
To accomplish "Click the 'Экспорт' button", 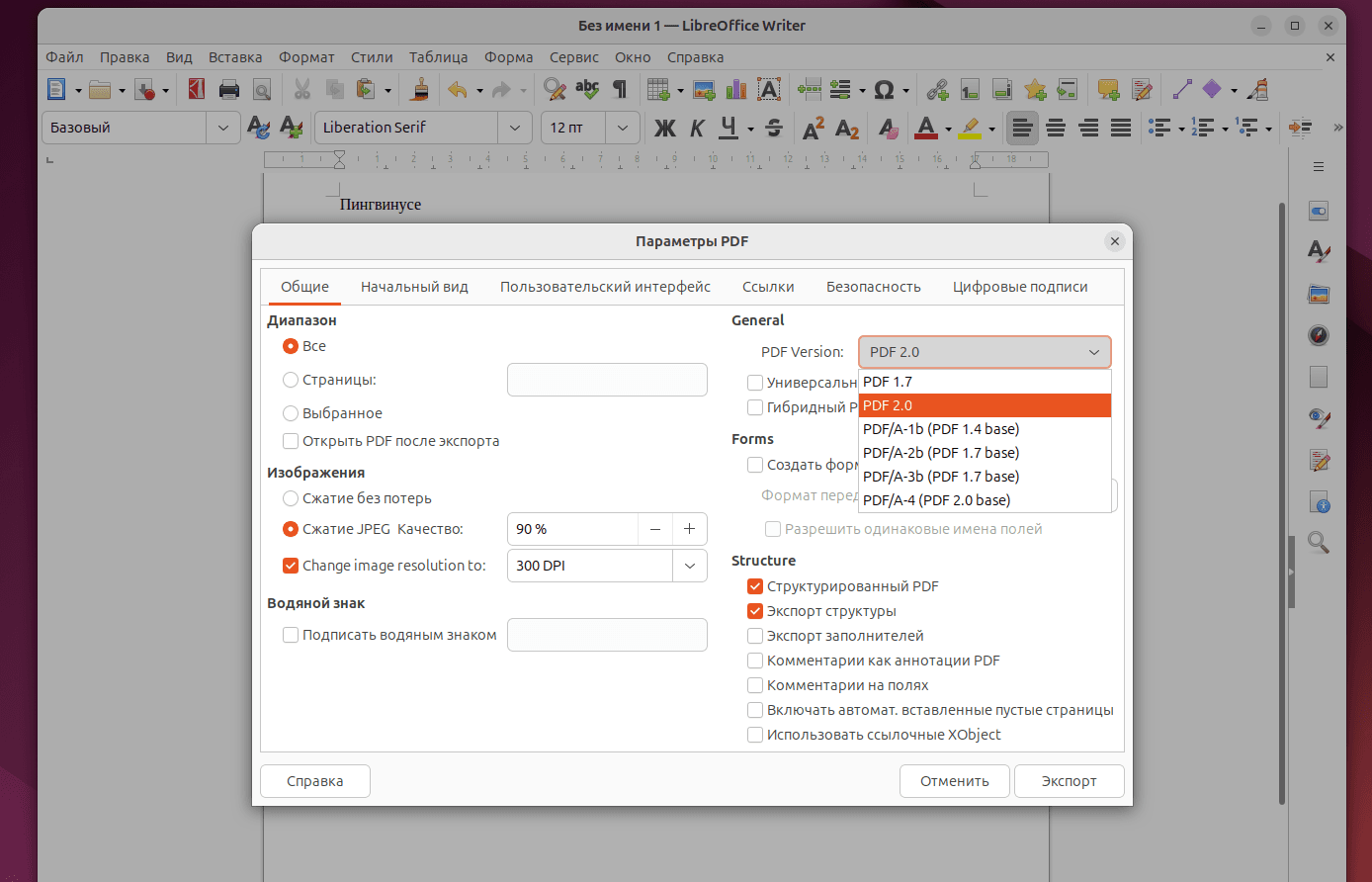I will (x=1069, y=781).
